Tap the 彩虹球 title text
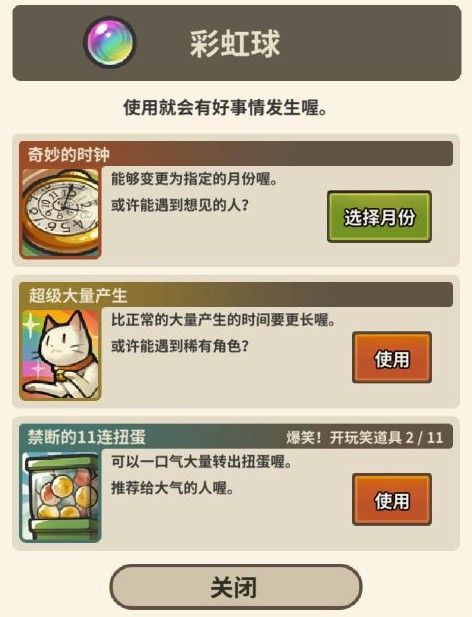The width and height of the screenshot is (472, 617). point(235,43)
